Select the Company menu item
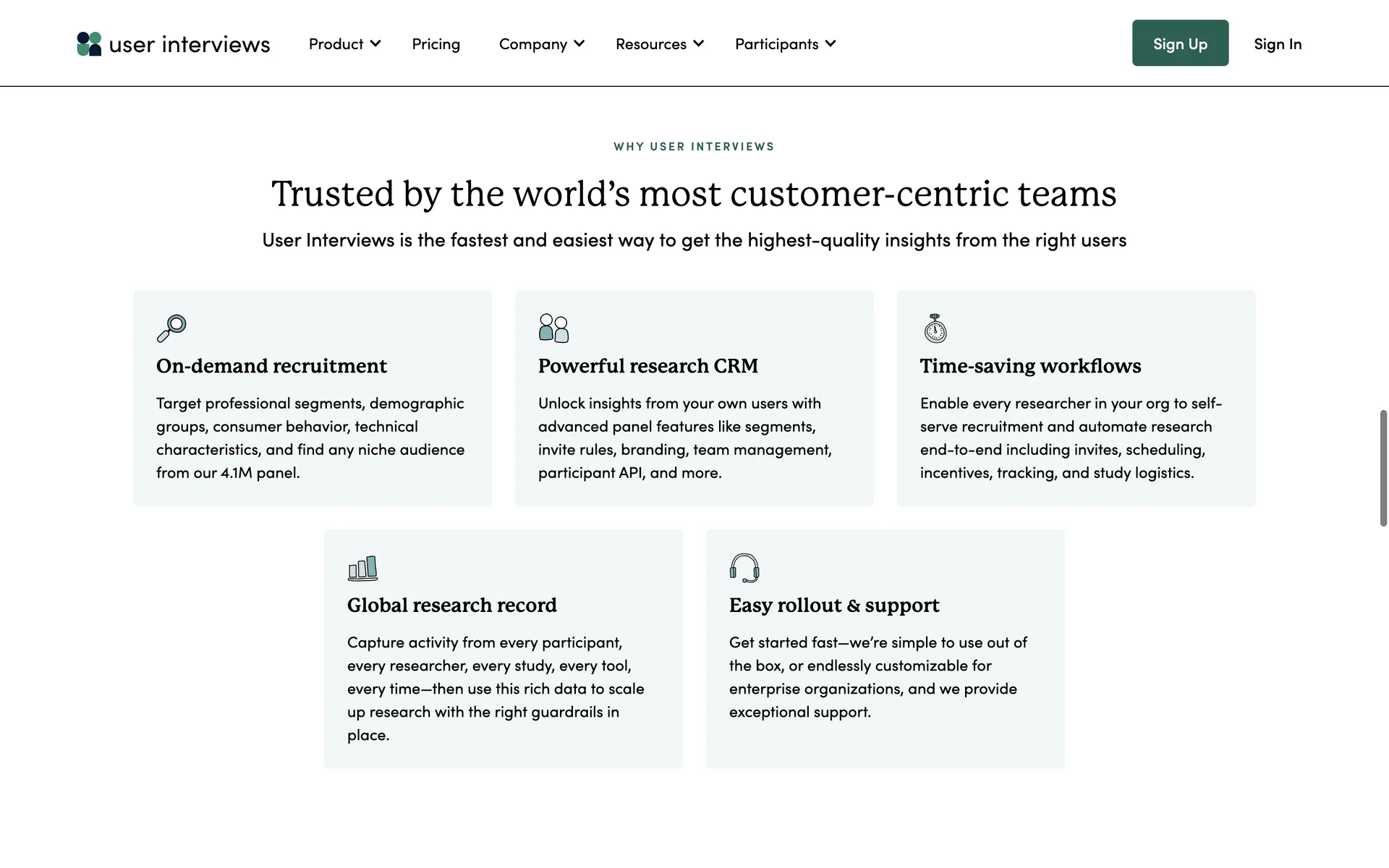 click(533, 43)
